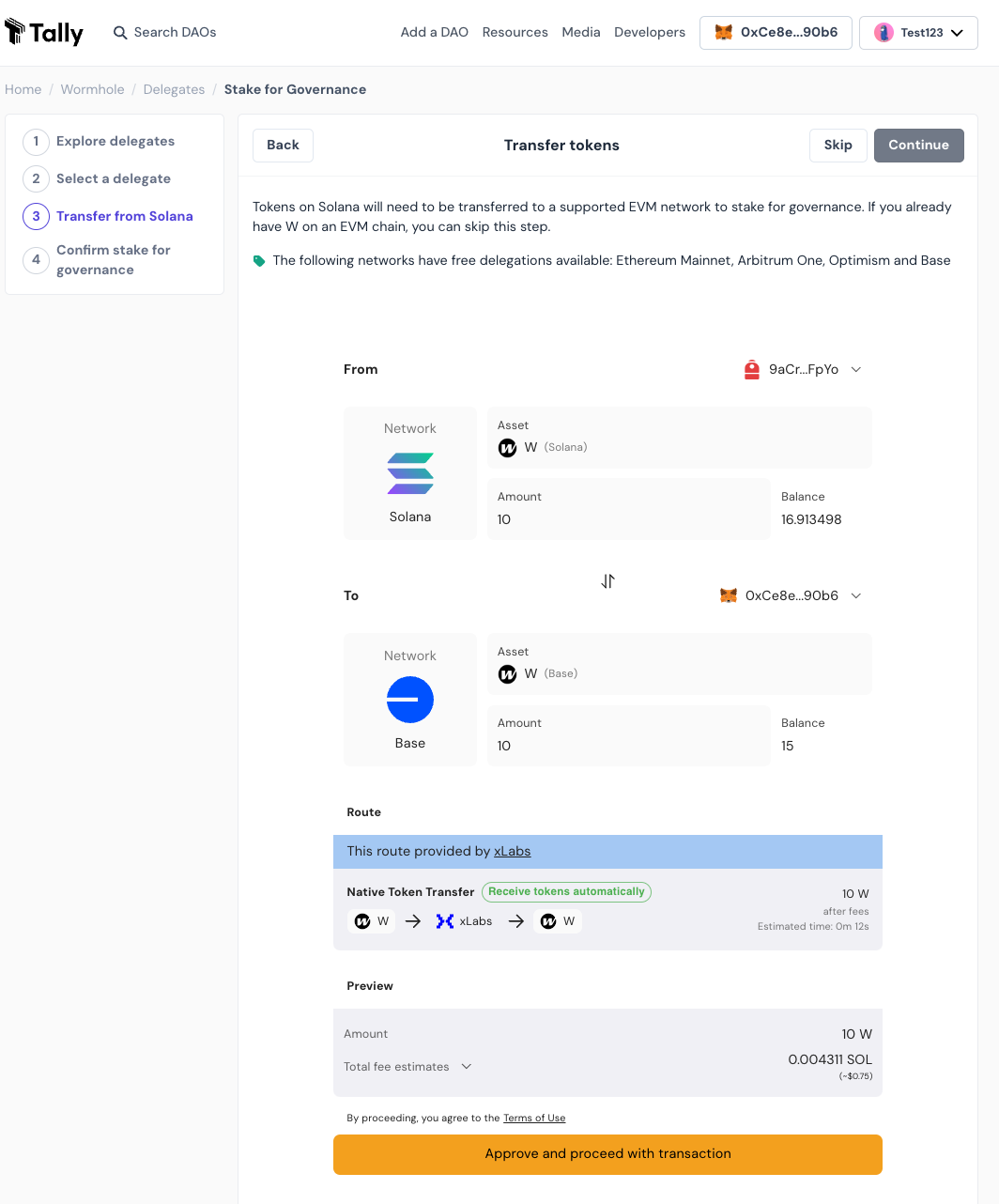999x1204 pixels.
Task: Swap From and To with arrows icon
Action: pos(608,581)
